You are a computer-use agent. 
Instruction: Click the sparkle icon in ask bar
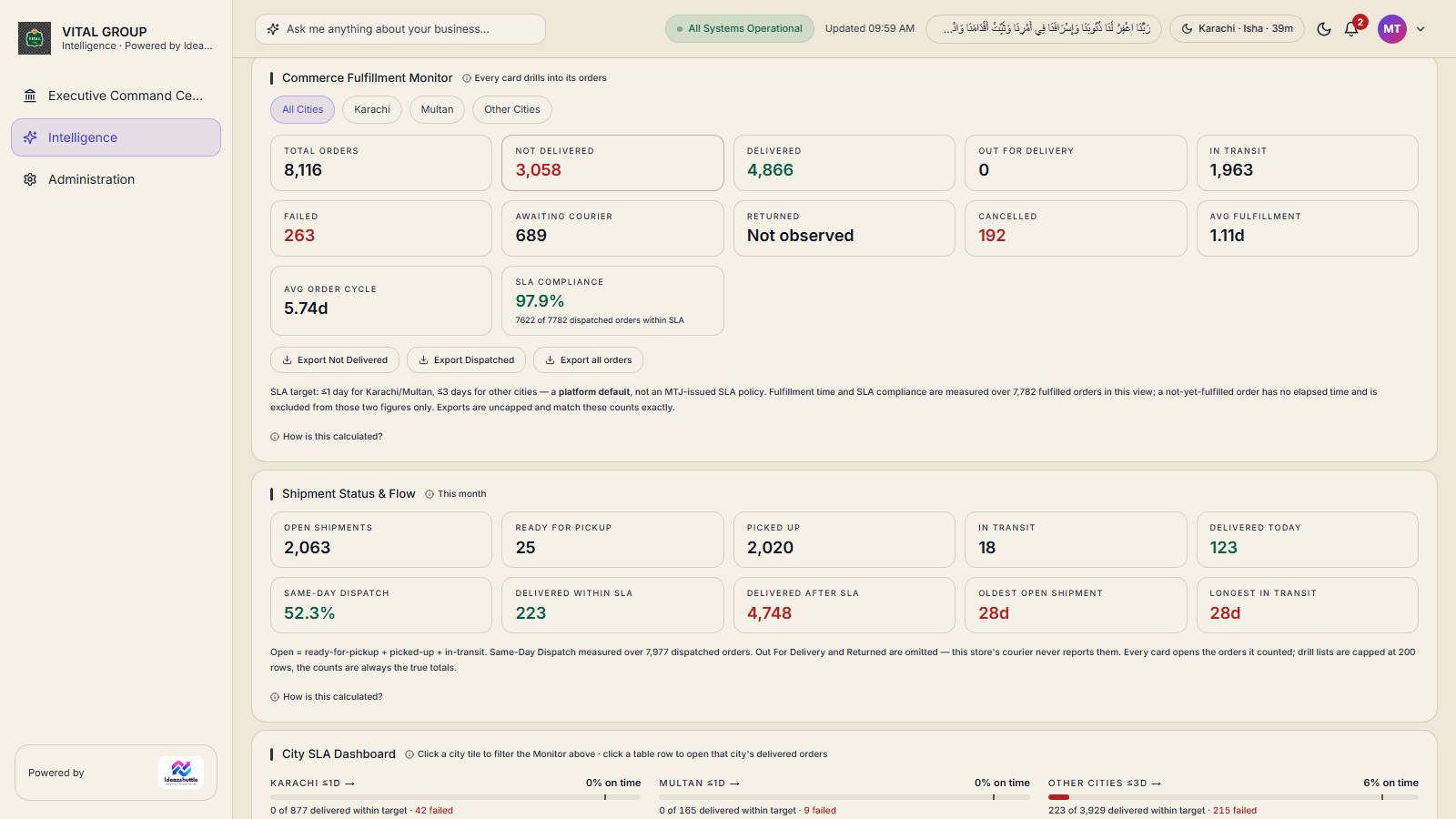click(x=273, y=29)
